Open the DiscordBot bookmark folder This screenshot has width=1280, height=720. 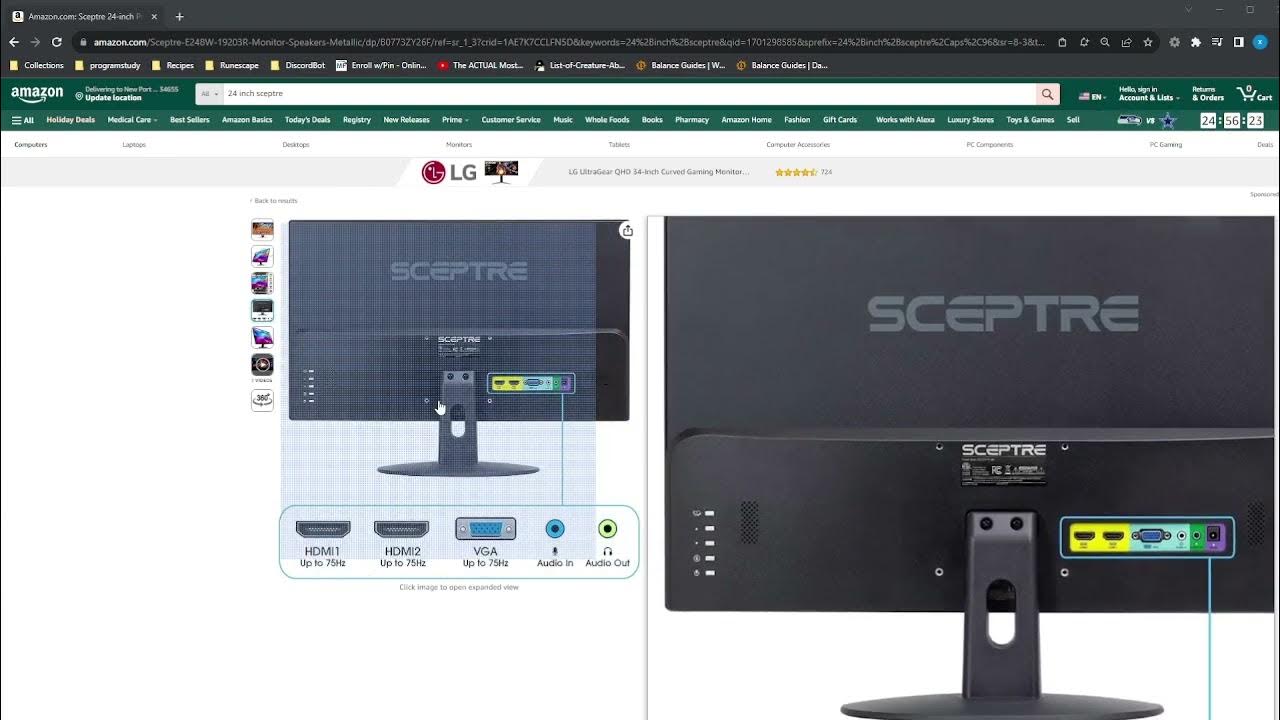[x=298, y=65]
